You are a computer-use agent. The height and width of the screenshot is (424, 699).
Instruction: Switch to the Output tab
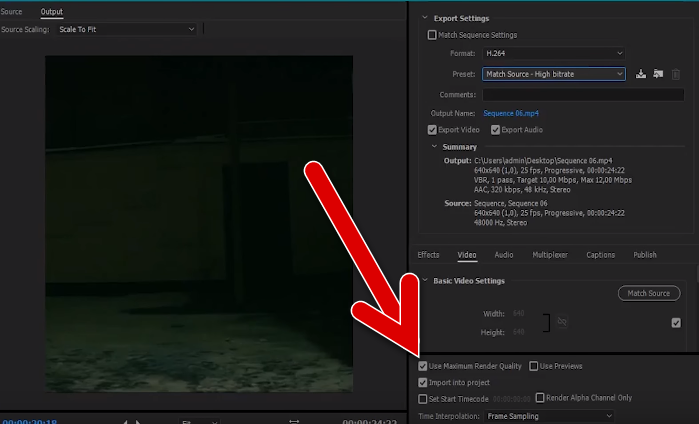52,12
